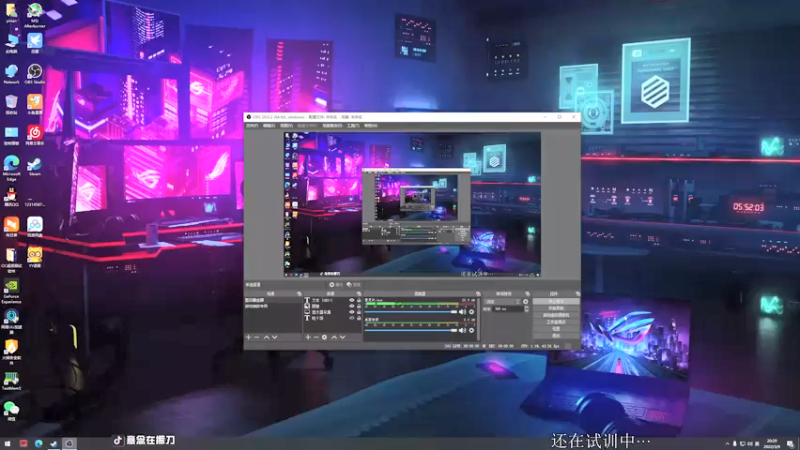Click 启动虚拟摄像机 button

(x=556, y=315)
